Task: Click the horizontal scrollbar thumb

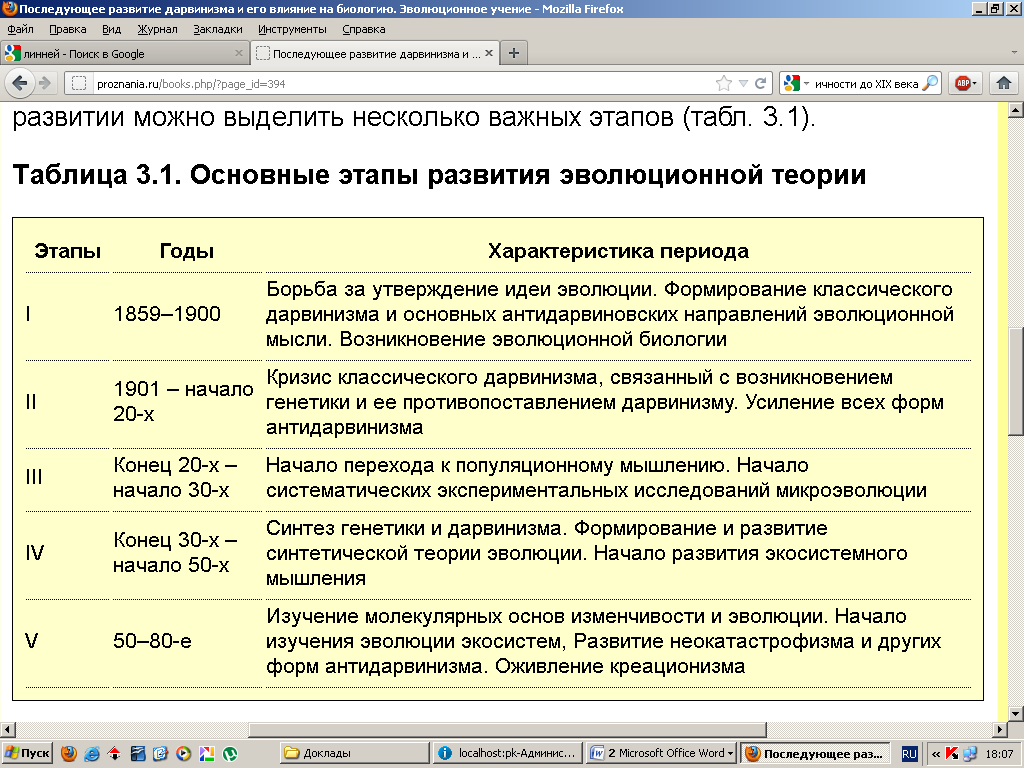Action: 507,729
